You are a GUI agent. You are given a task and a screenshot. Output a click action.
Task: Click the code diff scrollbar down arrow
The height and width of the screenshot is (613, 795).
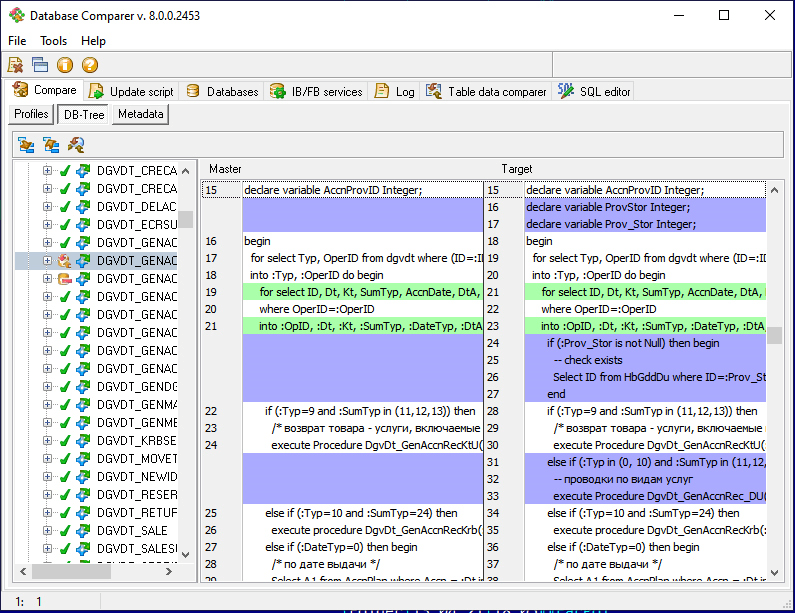click(774, 573)
